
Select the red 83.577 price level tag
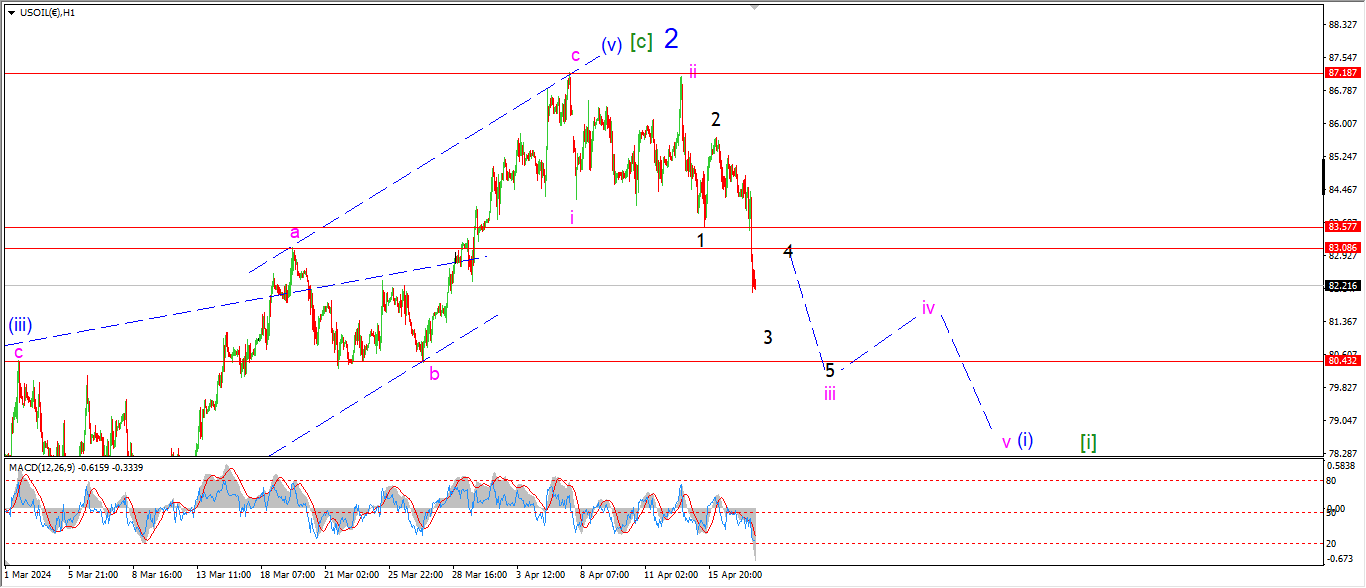(1341, 226)
